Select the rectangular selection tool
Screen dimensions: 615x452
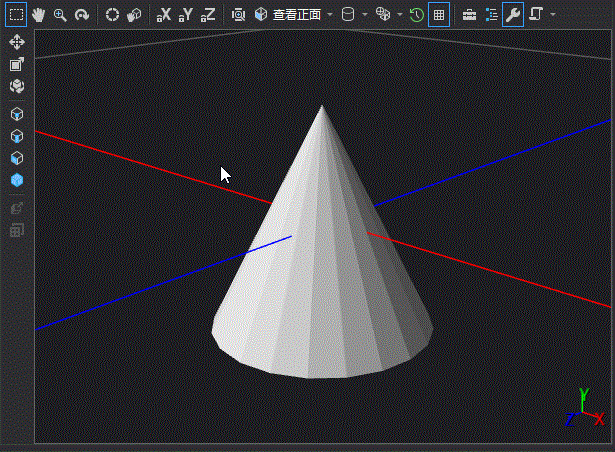(16, 15)
